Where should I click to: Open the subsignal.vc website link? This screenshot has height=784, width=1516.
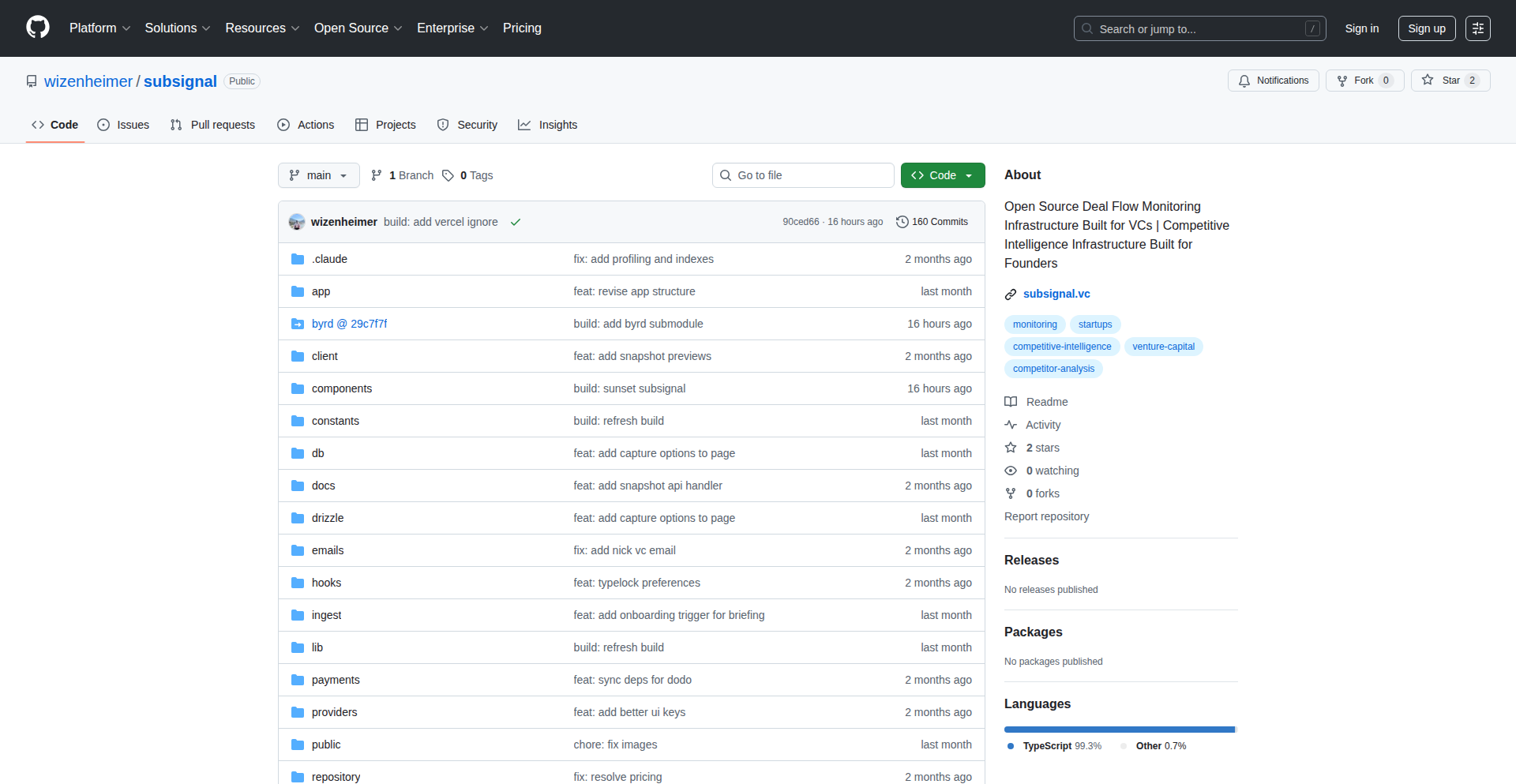click(x=1056, y=294)
